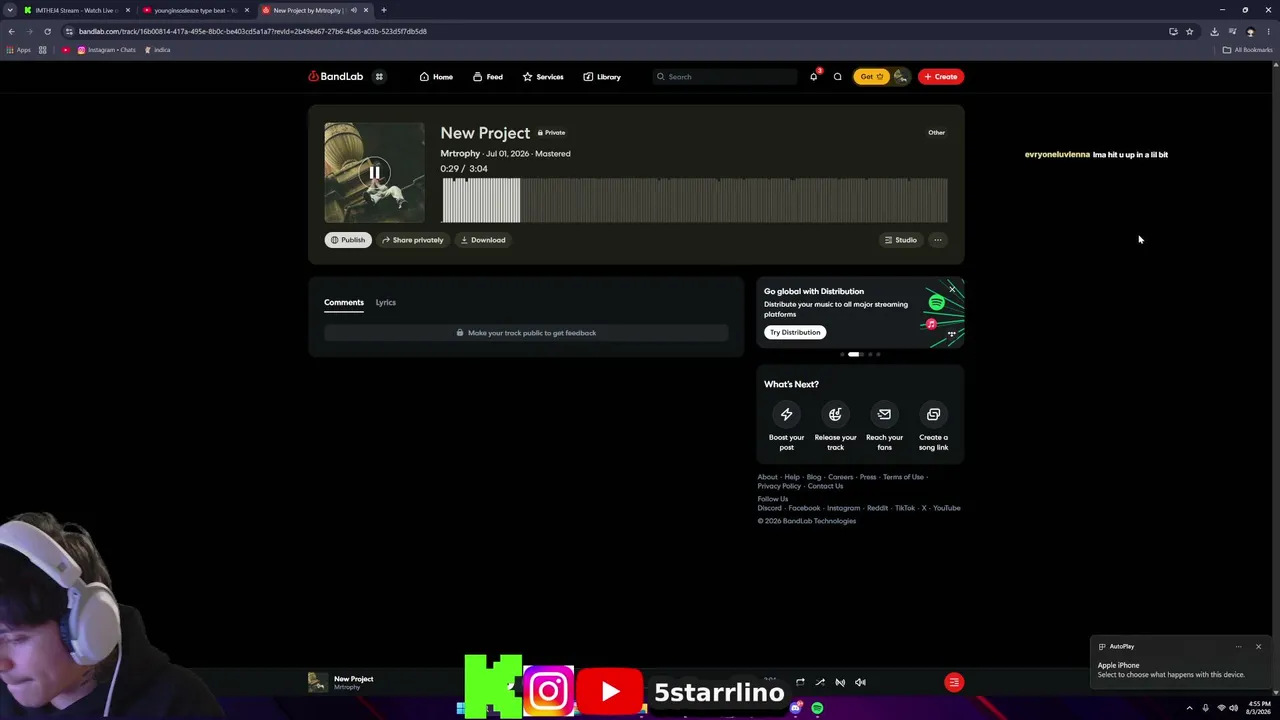This screenshot has height=720, width=1280.
Task: Open the Feed nav item
Action: click(488, 77)
